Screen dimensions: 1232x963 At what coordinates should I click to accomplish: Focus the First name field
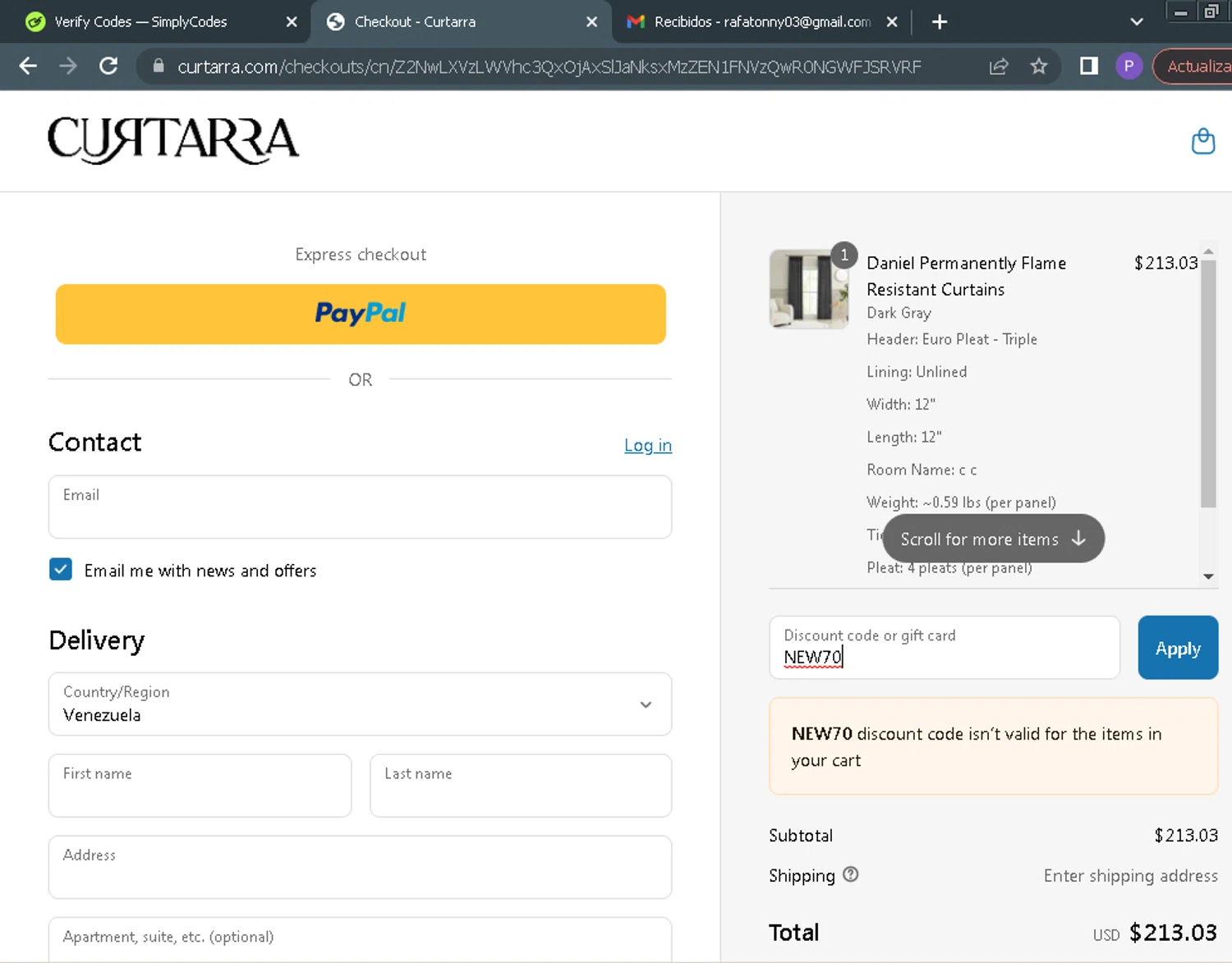pyautogui.click(x=200, y=786)
